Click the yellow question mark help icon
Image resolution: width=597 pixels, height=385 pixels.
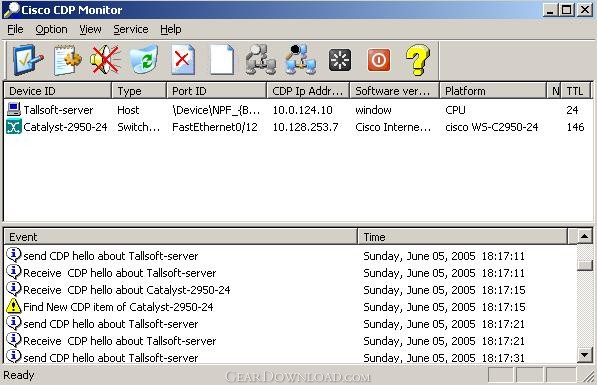pyautogui.click(x=418, y=60)
